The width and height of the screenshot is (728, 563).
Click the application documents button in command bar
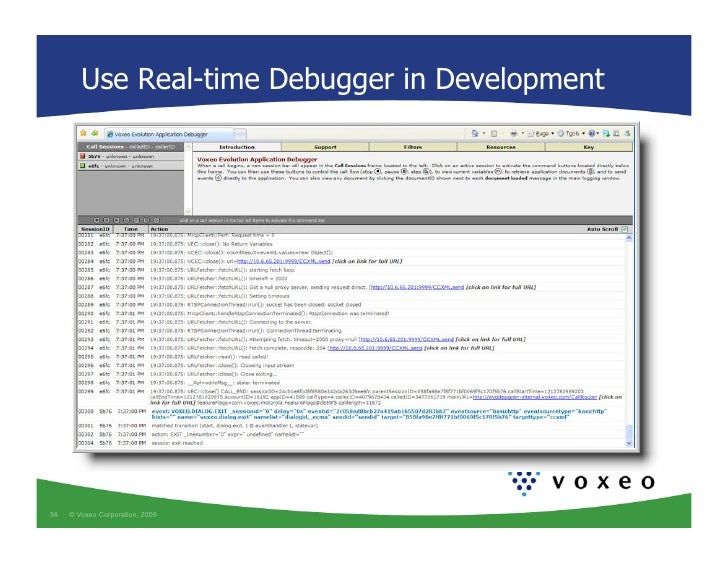[146, 220]
